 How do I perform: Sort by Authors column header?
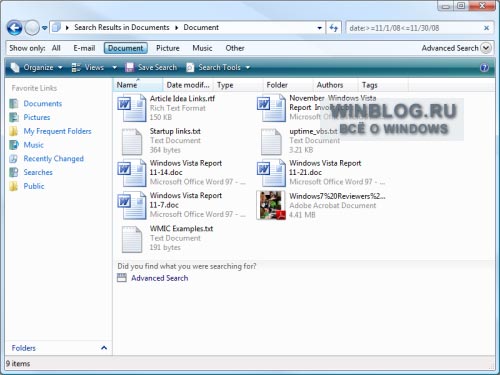click(336, 85)
